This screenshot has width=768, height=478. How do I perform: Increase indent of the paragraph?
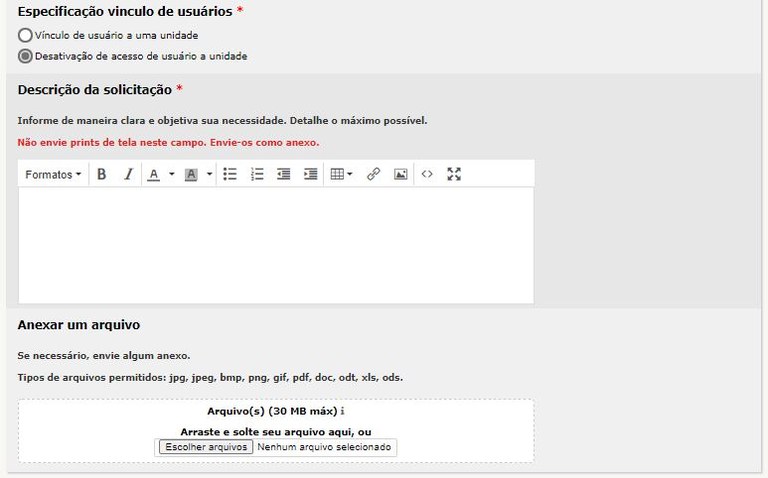click(311, 174)
